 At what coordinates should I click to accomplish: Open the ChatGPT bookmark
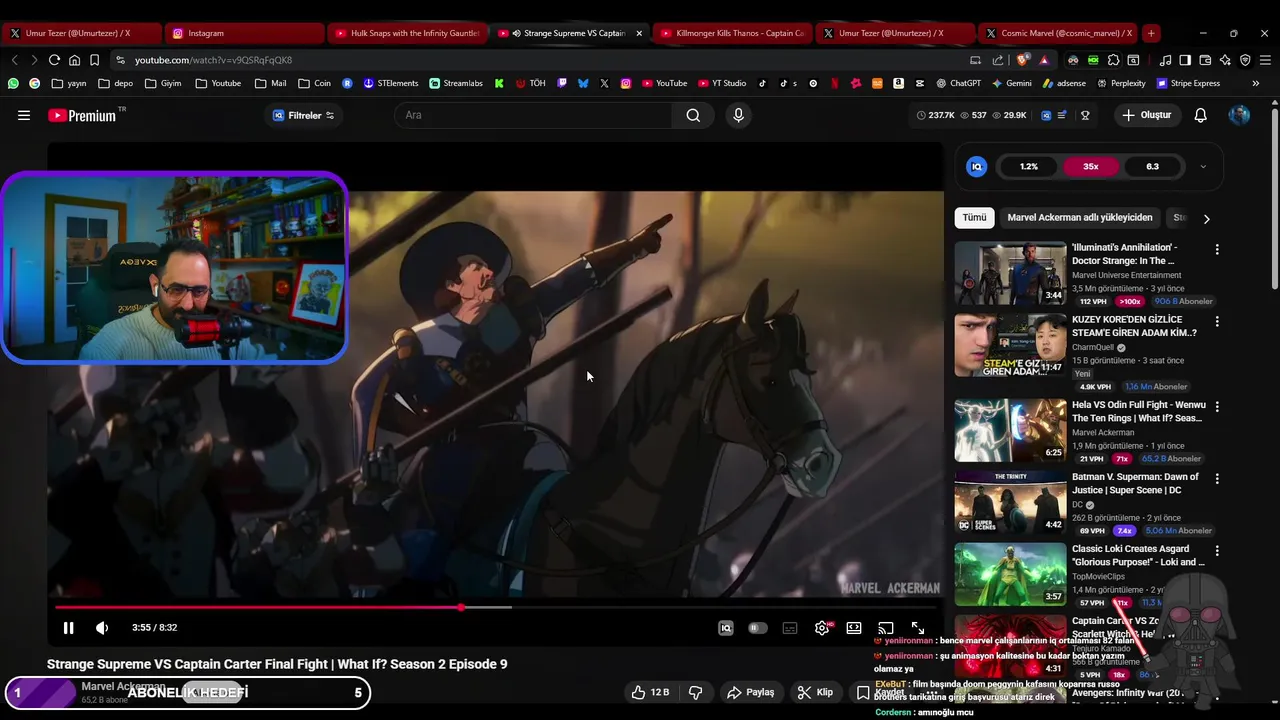click(x=958, y=83)
